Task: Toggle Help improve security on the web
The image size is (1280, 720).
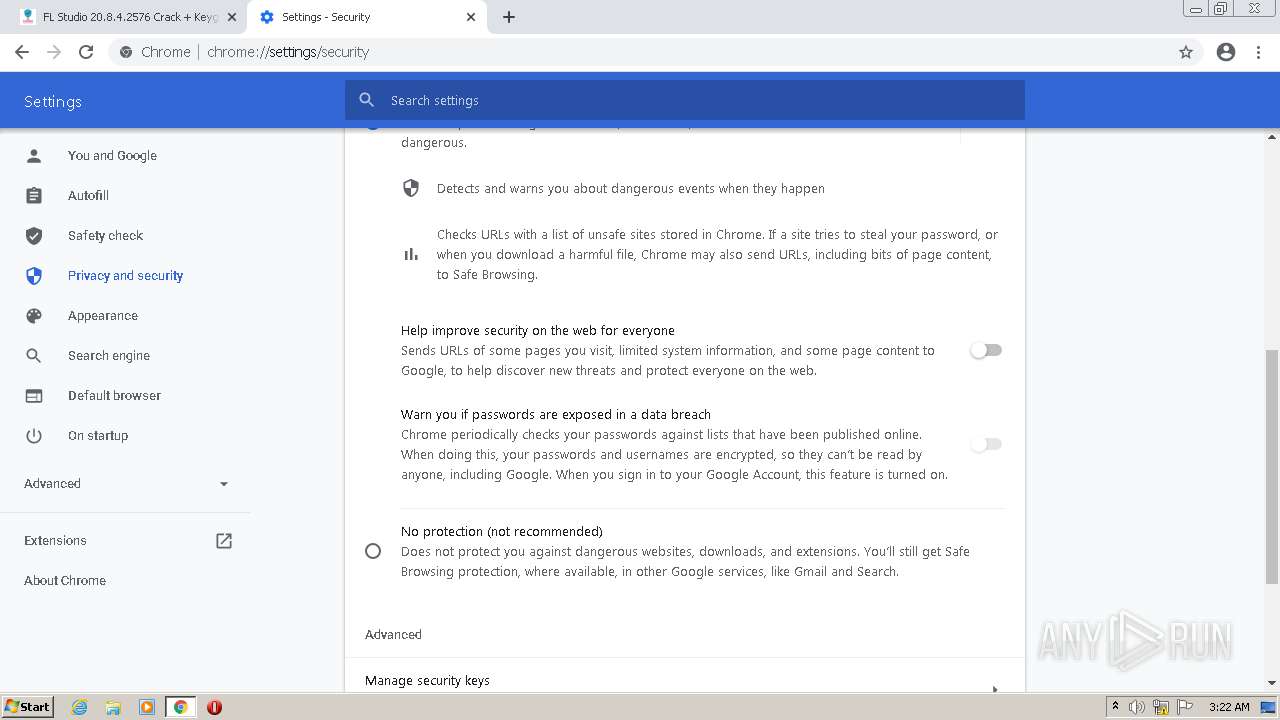Action: point(986,350)
